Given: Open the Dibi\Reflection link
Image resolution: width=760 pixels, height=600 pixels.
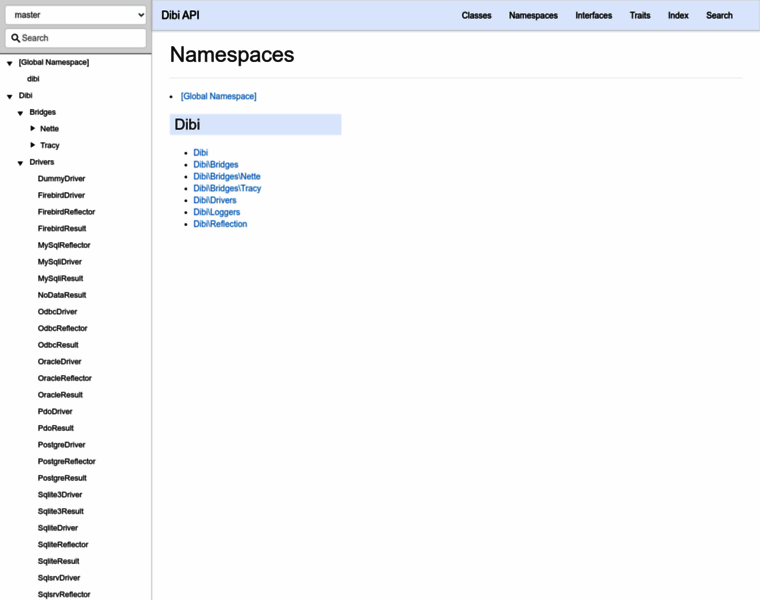Looking at the screenshot, I should pos(220,224).
